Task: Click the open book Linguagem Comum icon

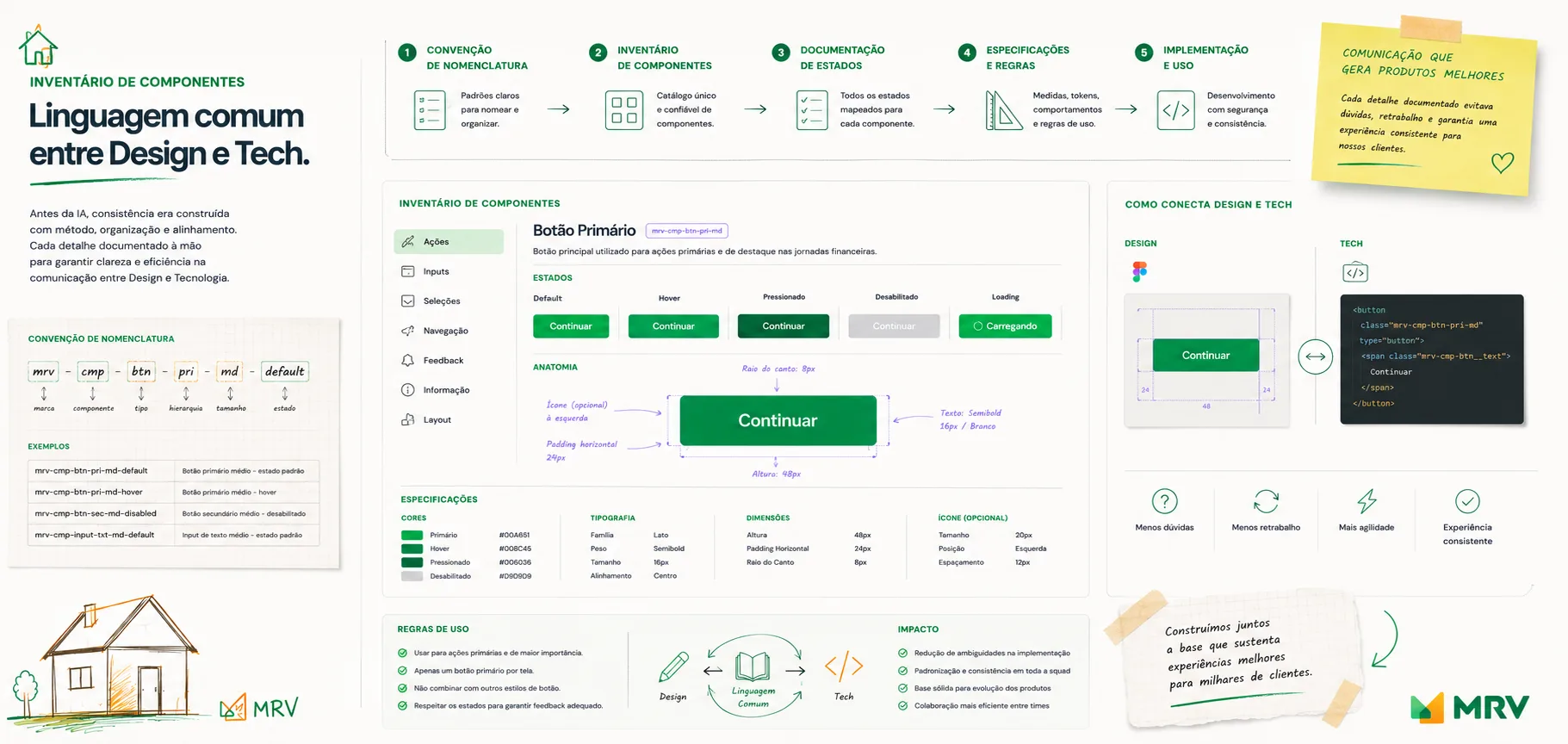Action: coord(753,666)
